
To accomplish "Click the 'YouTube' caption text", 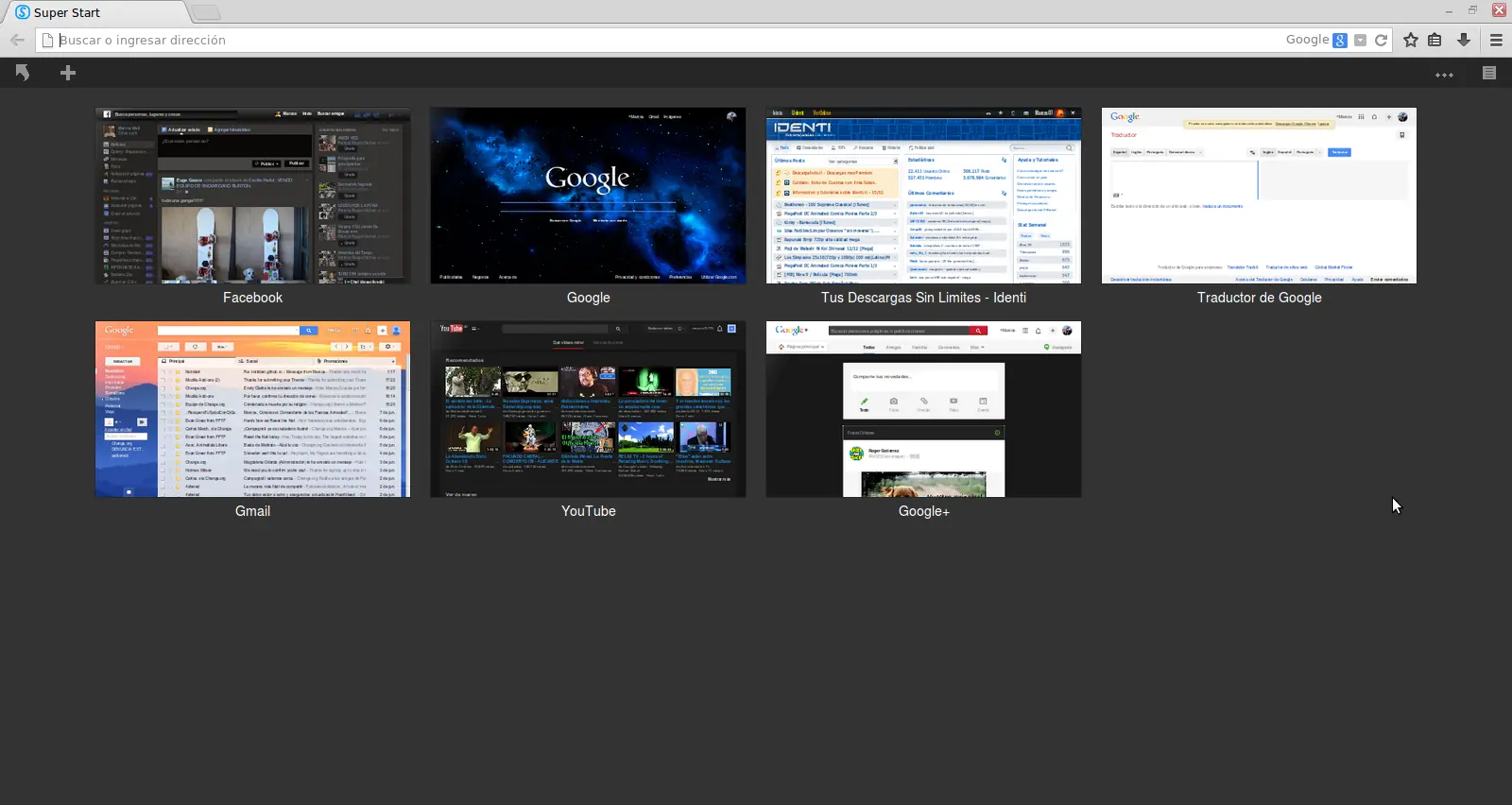I will point(588,511).
